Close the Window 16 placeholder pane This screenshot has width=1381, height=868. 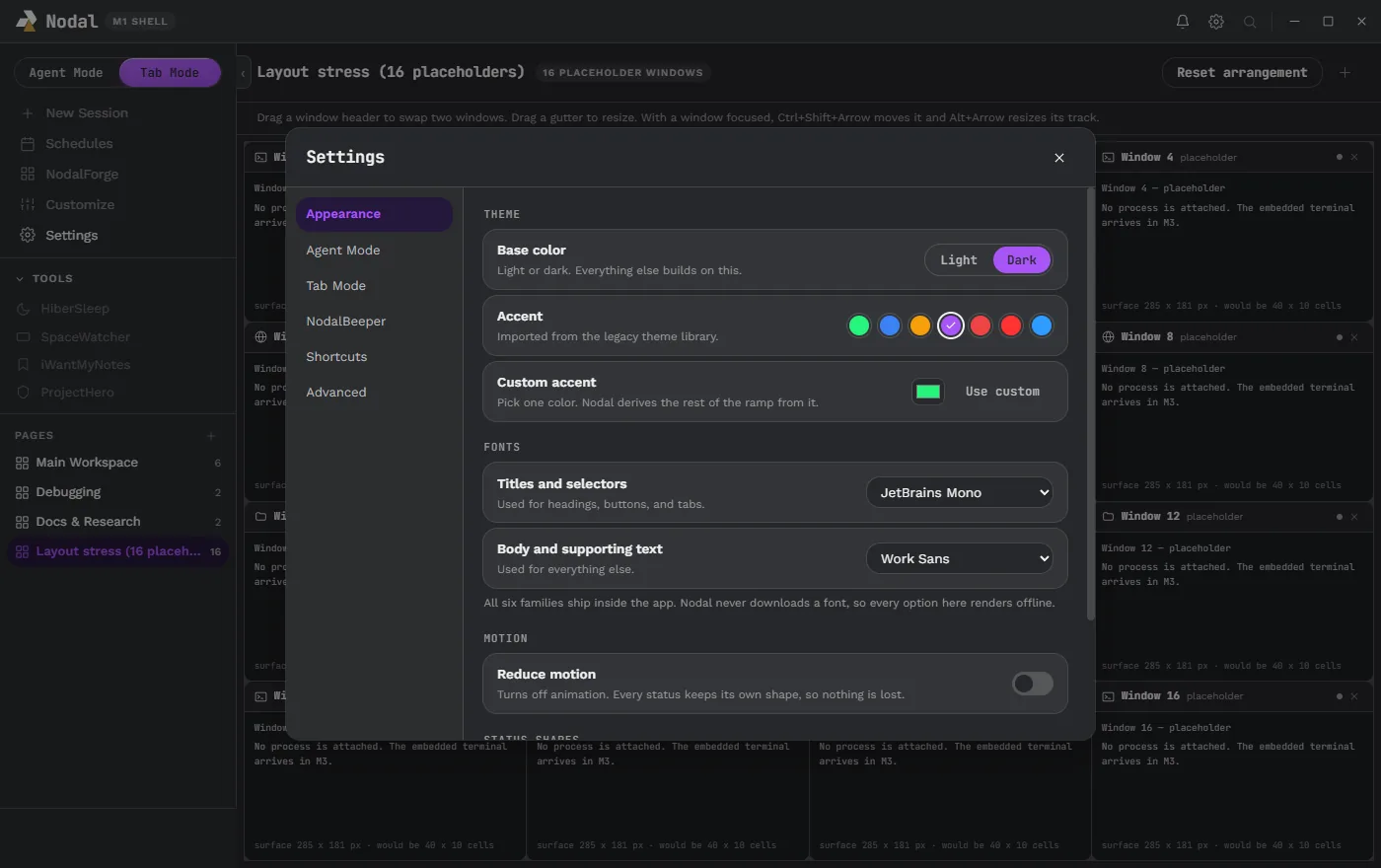click(1354, 695)
